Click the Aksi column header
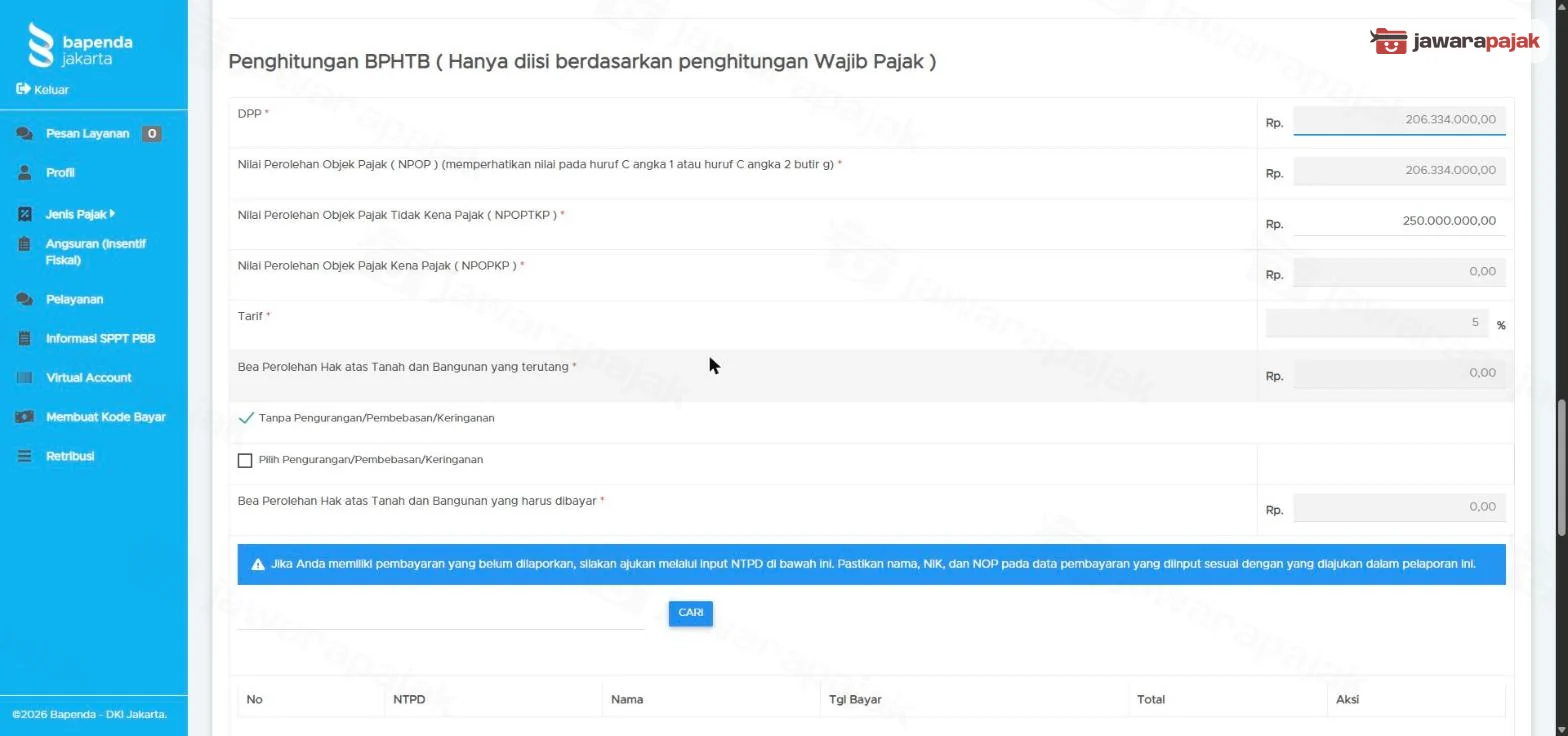The height and width of the screenshot is (736, 1568). 1347,699
